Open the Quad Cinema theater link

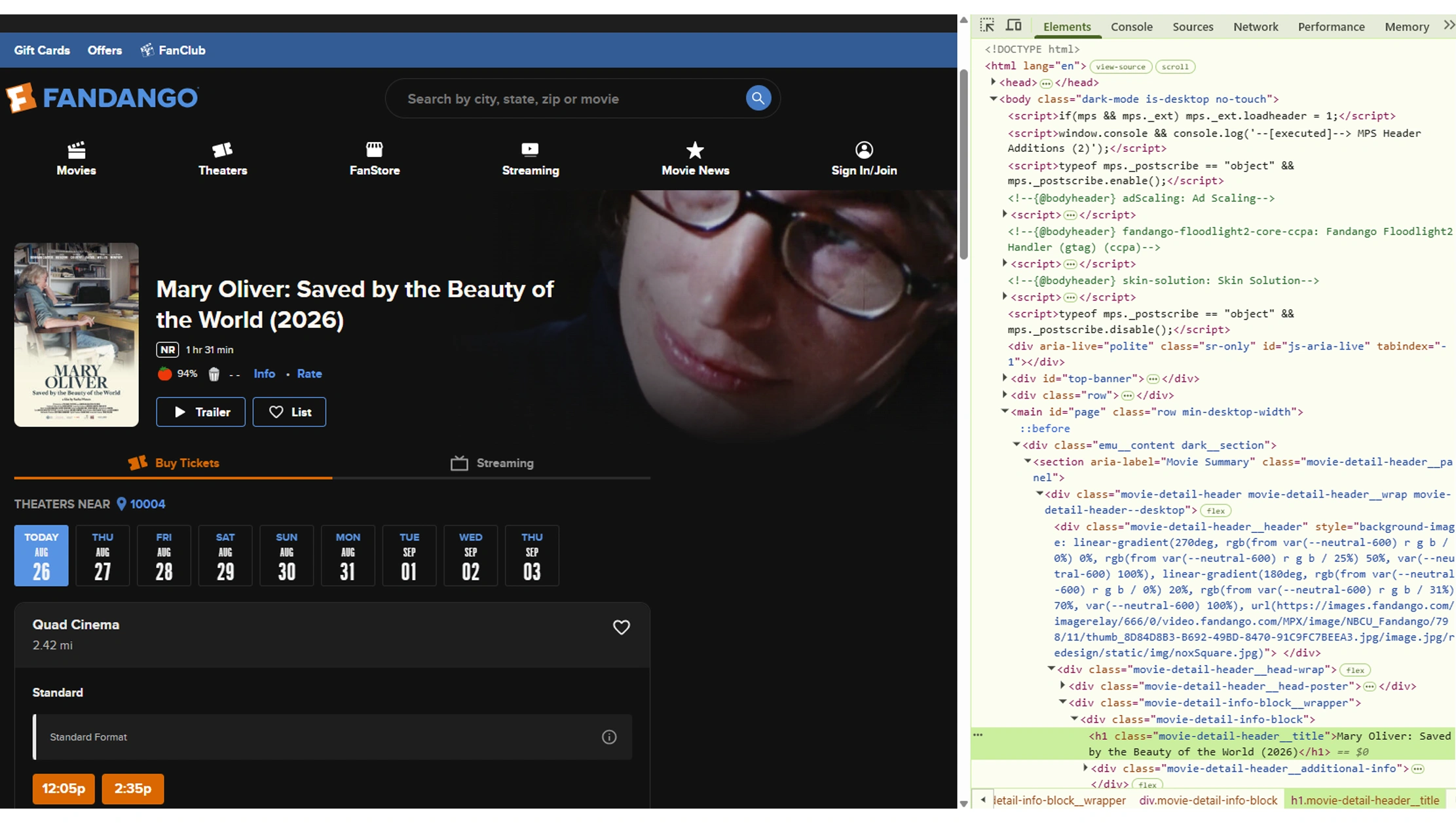pyautogui.click(x=76, y=625)
